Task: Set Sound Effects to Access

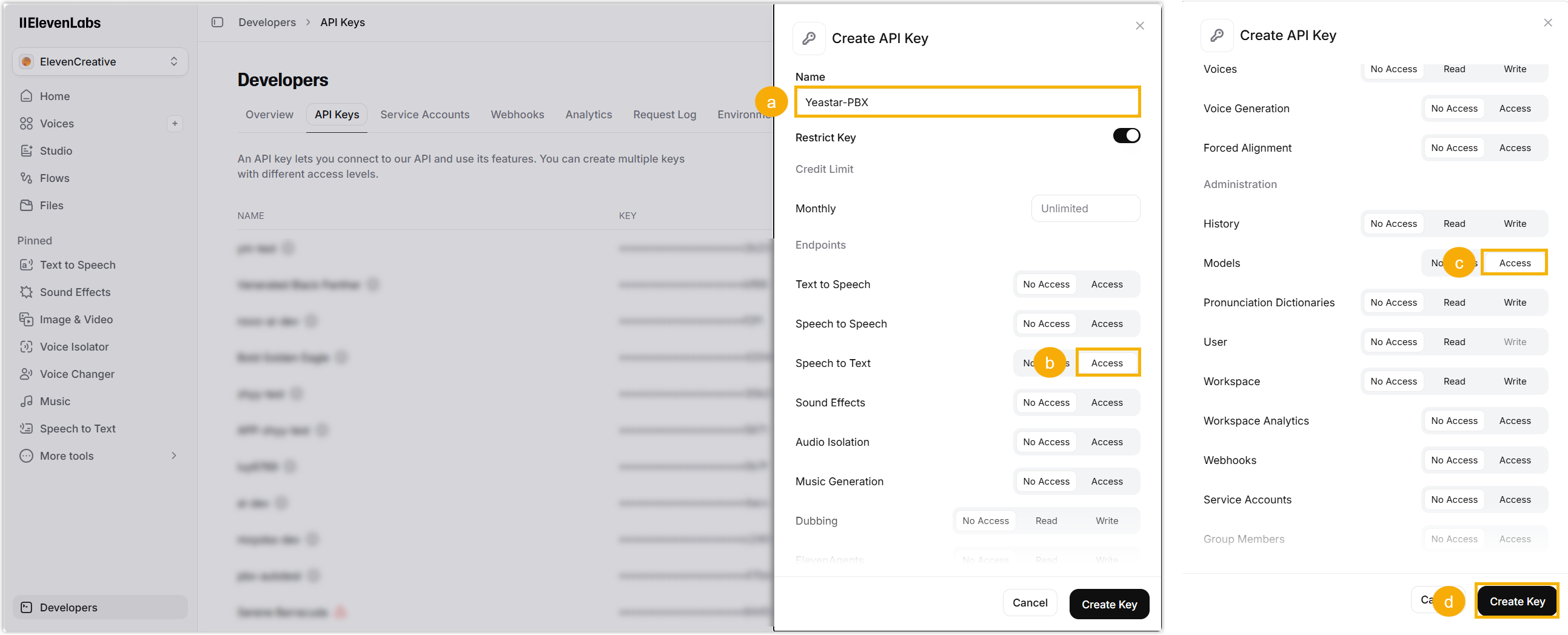Action: [1107, 403]
